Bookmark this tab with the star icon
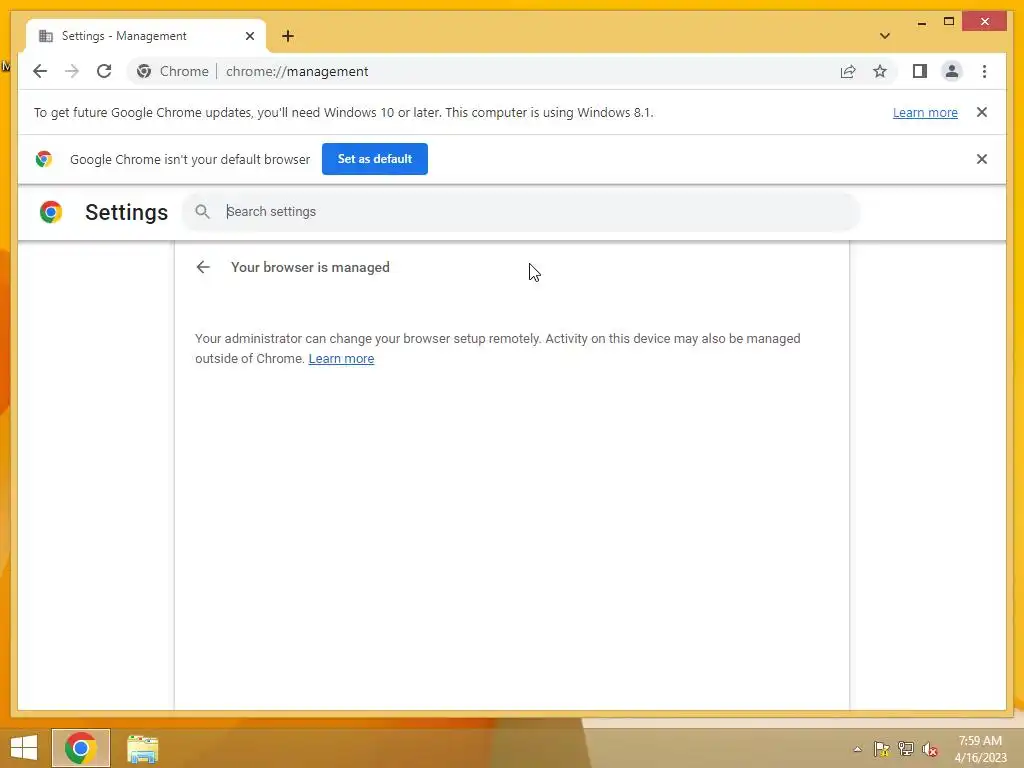The image size is (1024, 768). [x=880, y=71]
